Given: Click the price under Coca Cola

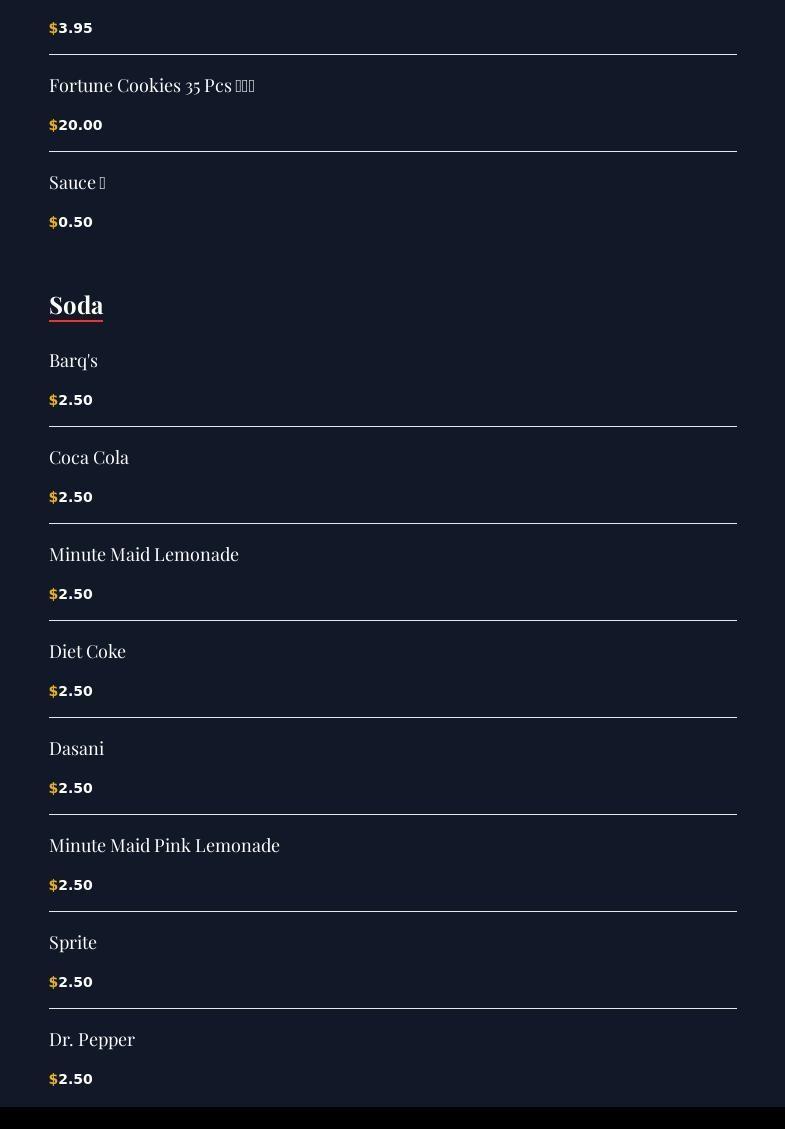Looking at the screenshot, I should [71, 498].
